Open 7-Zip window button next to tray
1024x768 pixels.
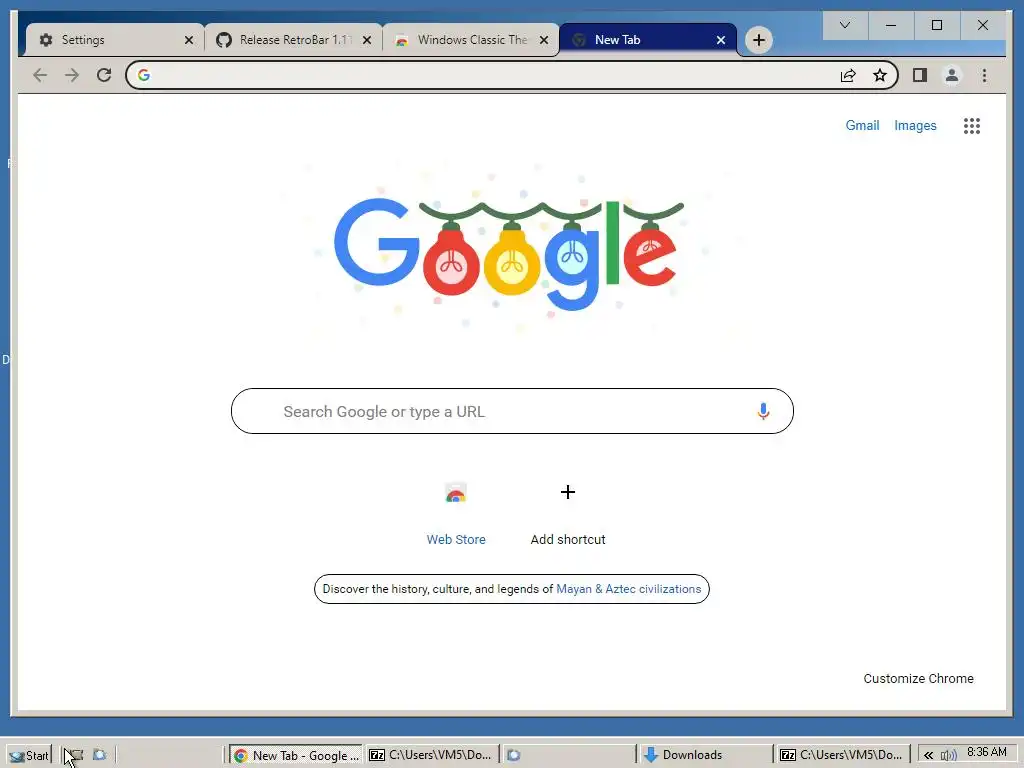click(842, 756)
